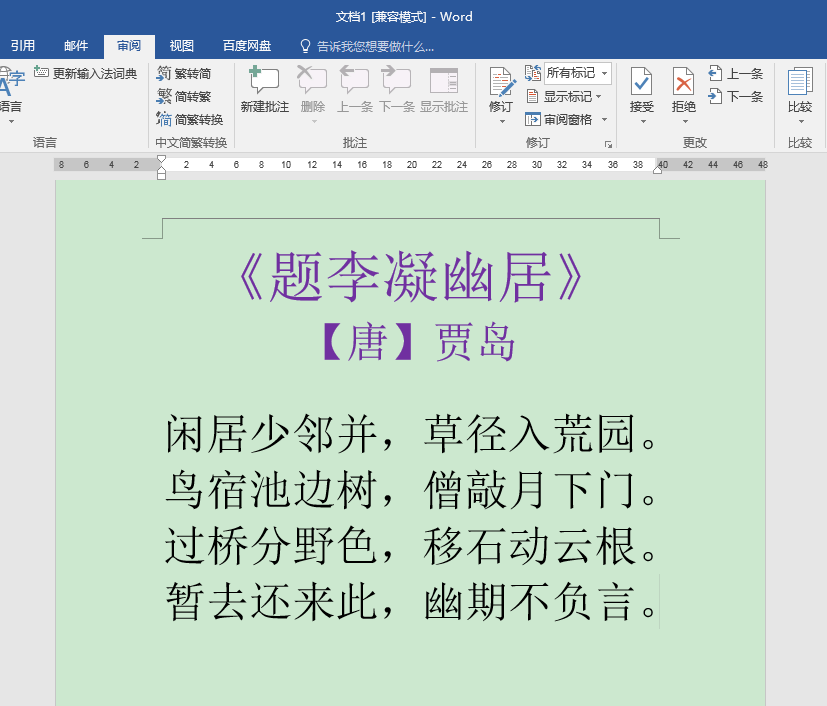Click the poem title 《题李凝幽居》
Image resolution: width=827 pixels, height=706 pixels.
point(411,277)
